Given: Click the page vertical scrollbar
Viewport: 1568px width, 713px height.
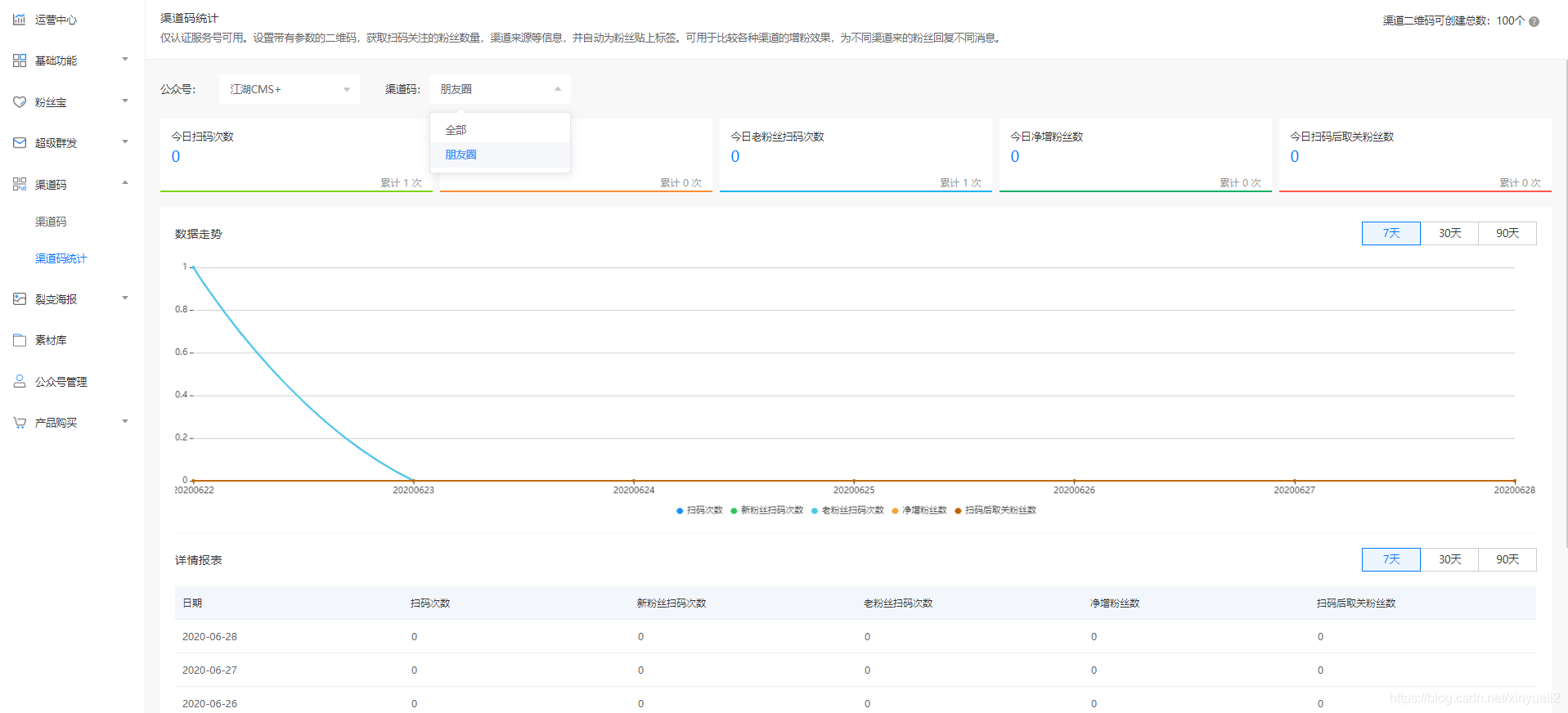Looking at the screenshot, I should 1565,303.
